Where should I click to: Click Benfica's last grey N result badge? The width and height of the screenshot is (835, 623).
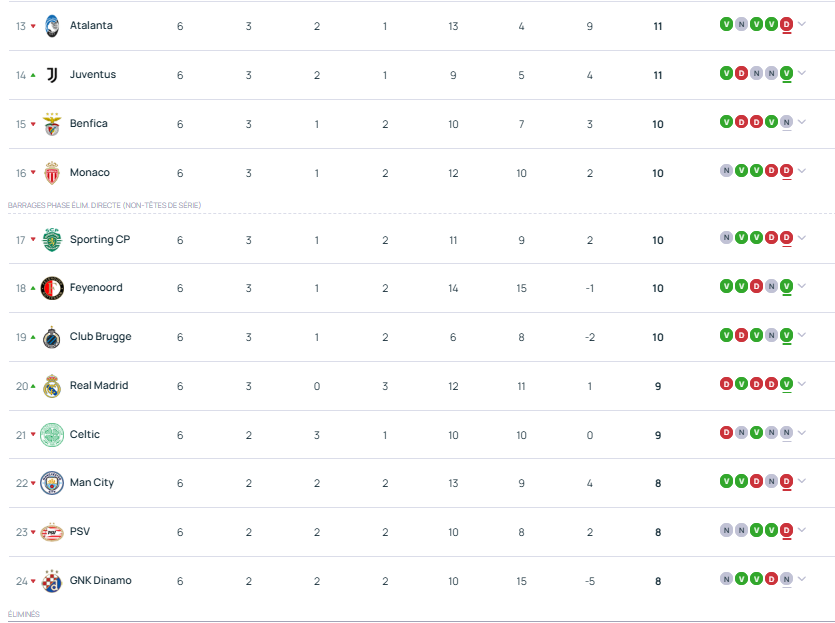pyautogui.click(x=786, y=122)
